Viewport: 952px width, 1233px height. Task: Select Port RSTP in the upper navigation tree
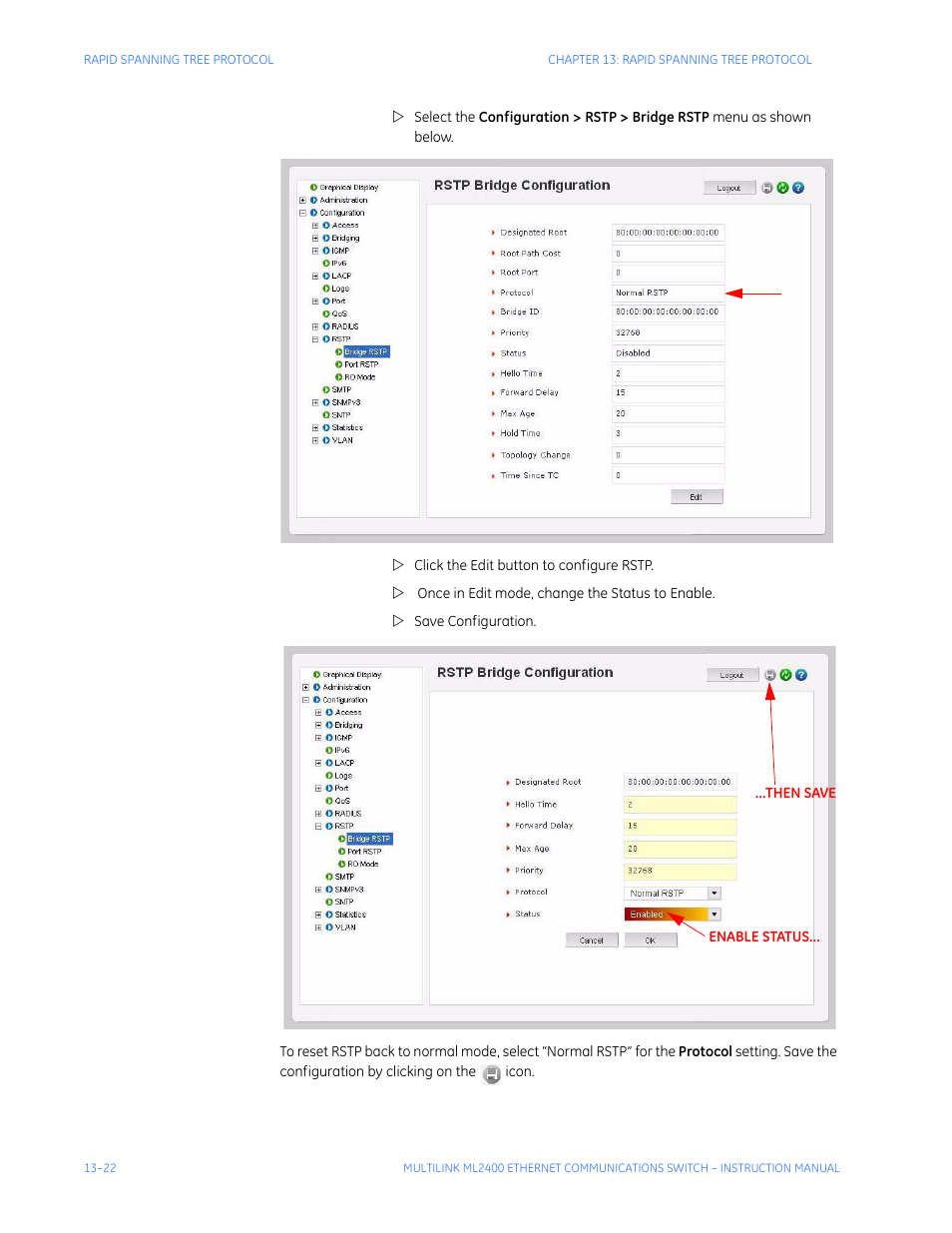pyautogui.click(x=361, y=364)
